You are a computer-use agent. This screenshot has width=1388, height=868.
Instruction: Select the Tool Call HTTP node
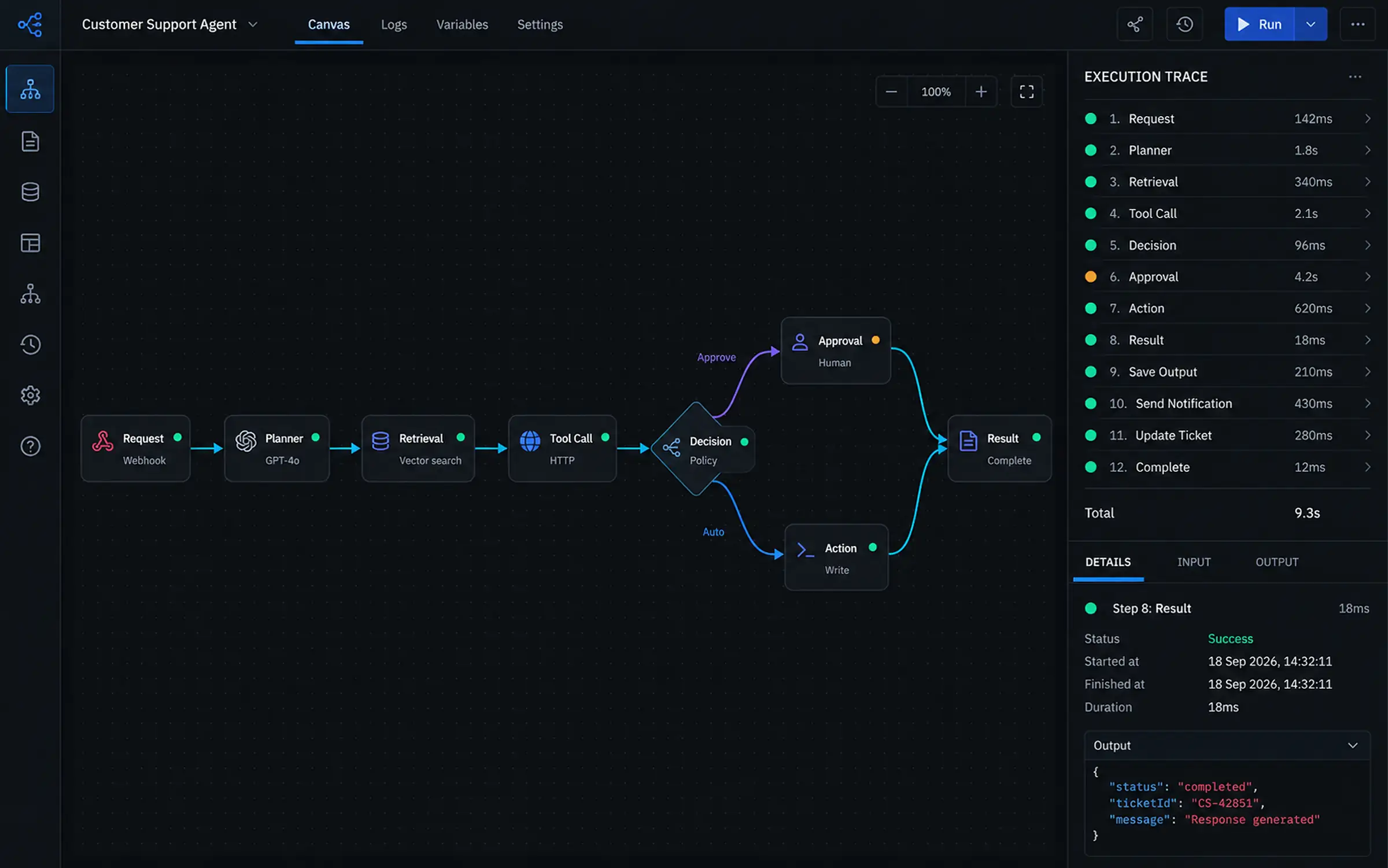562,449
